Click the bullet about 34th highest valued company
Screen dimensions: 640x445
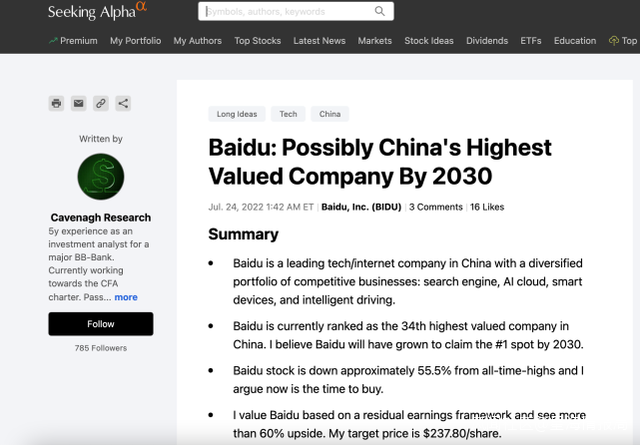point(408,335)
